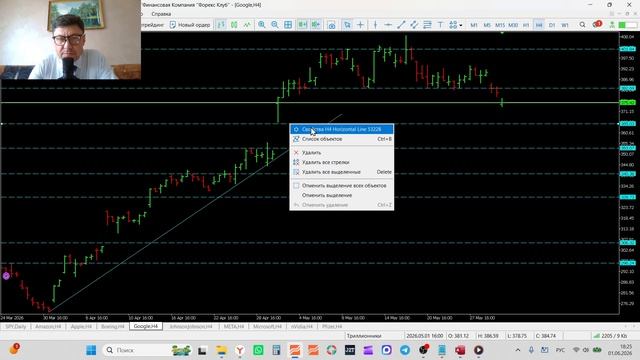Open the Boeing,H4 chart tab
Viewport: 640px width, 360px height.
[x=113, y=327]
